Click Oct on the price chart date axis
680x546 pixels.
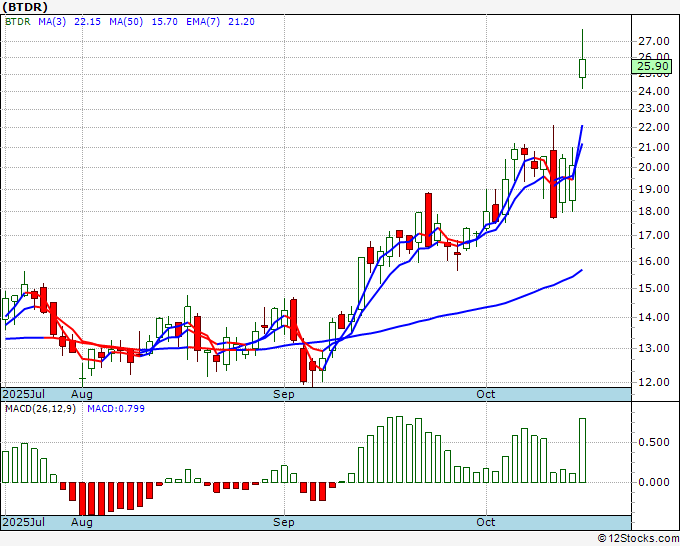(486, 394)
